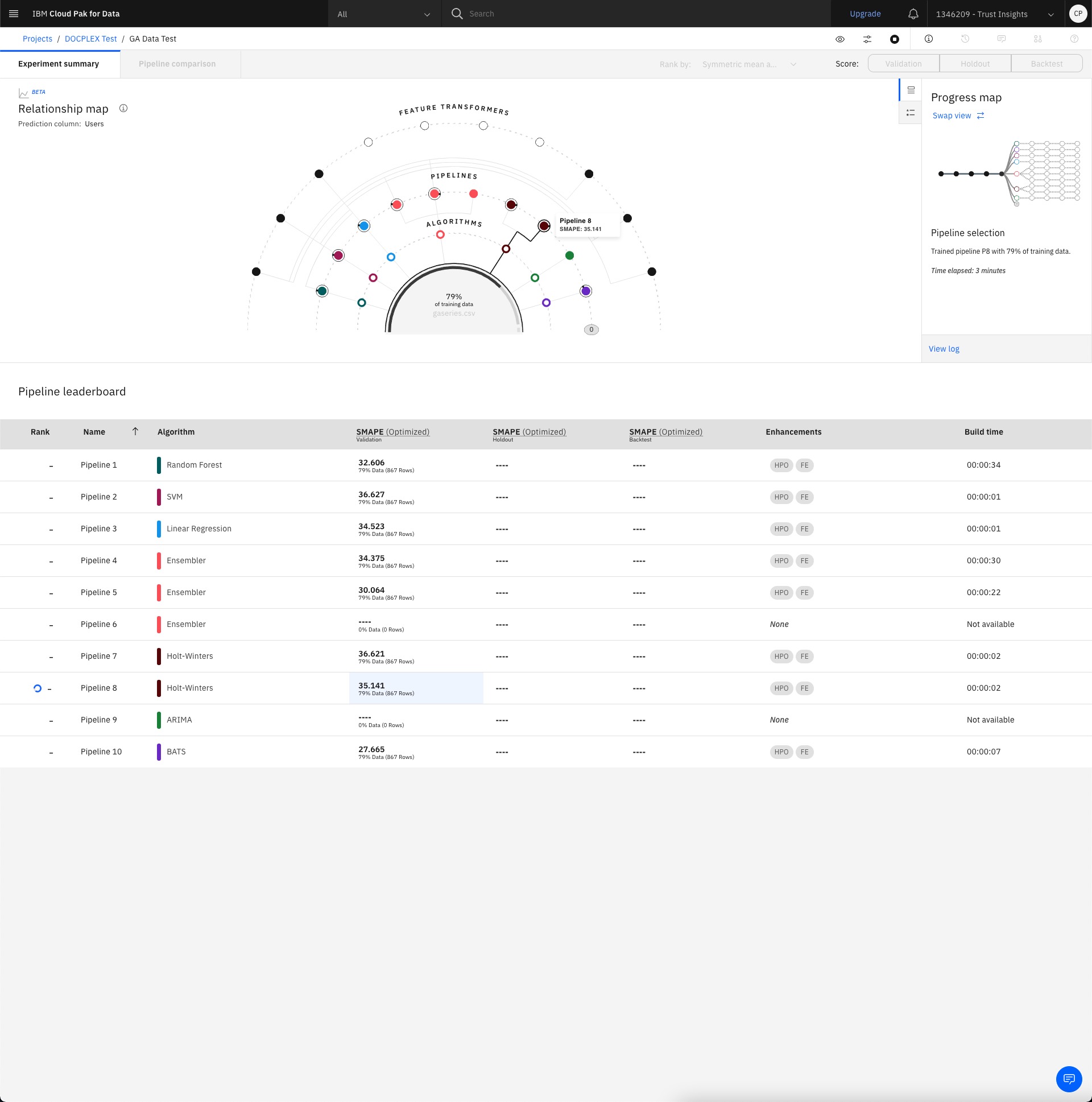Click the help question mark icon

[x=1074, y=39]
